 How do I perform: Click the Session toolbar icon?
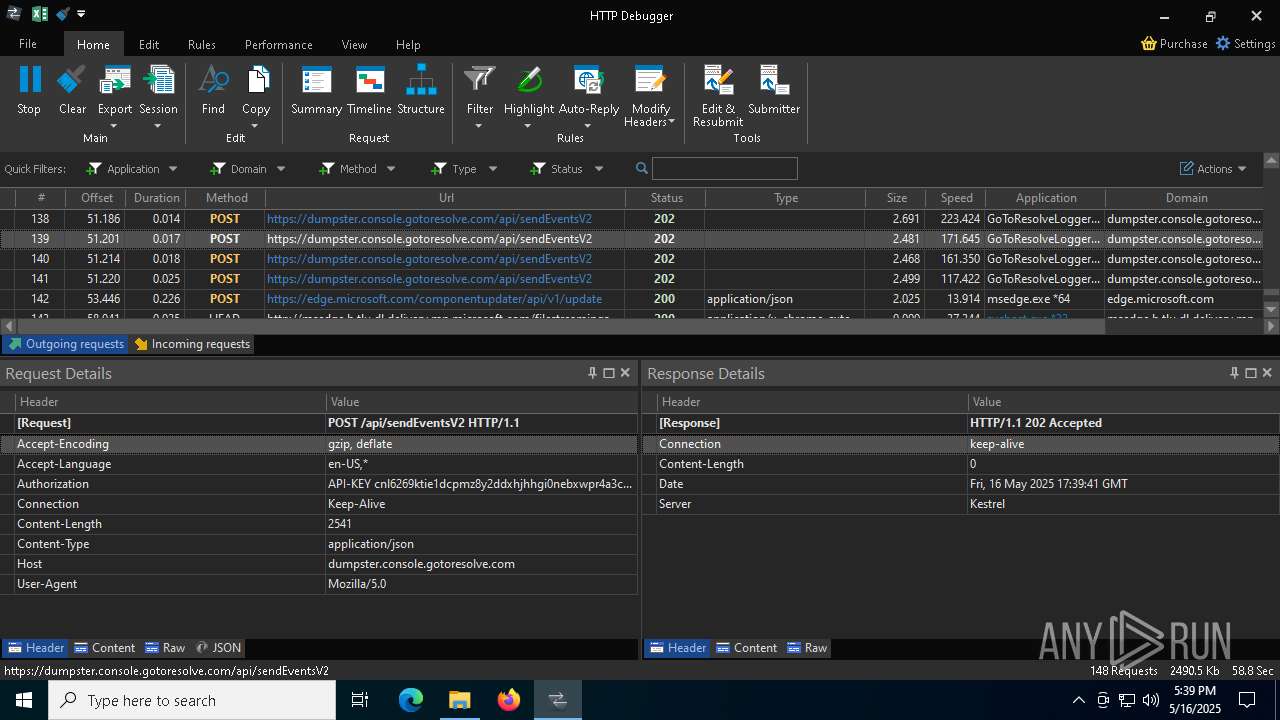pyautogui.click(x=158, y=80)
